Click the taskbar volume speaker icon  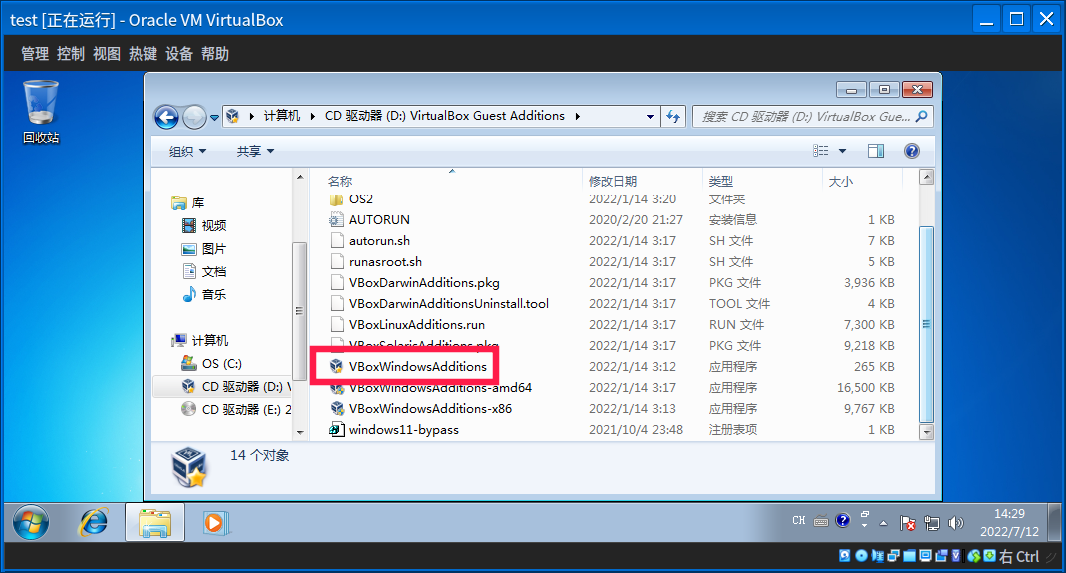pos(955,522)
